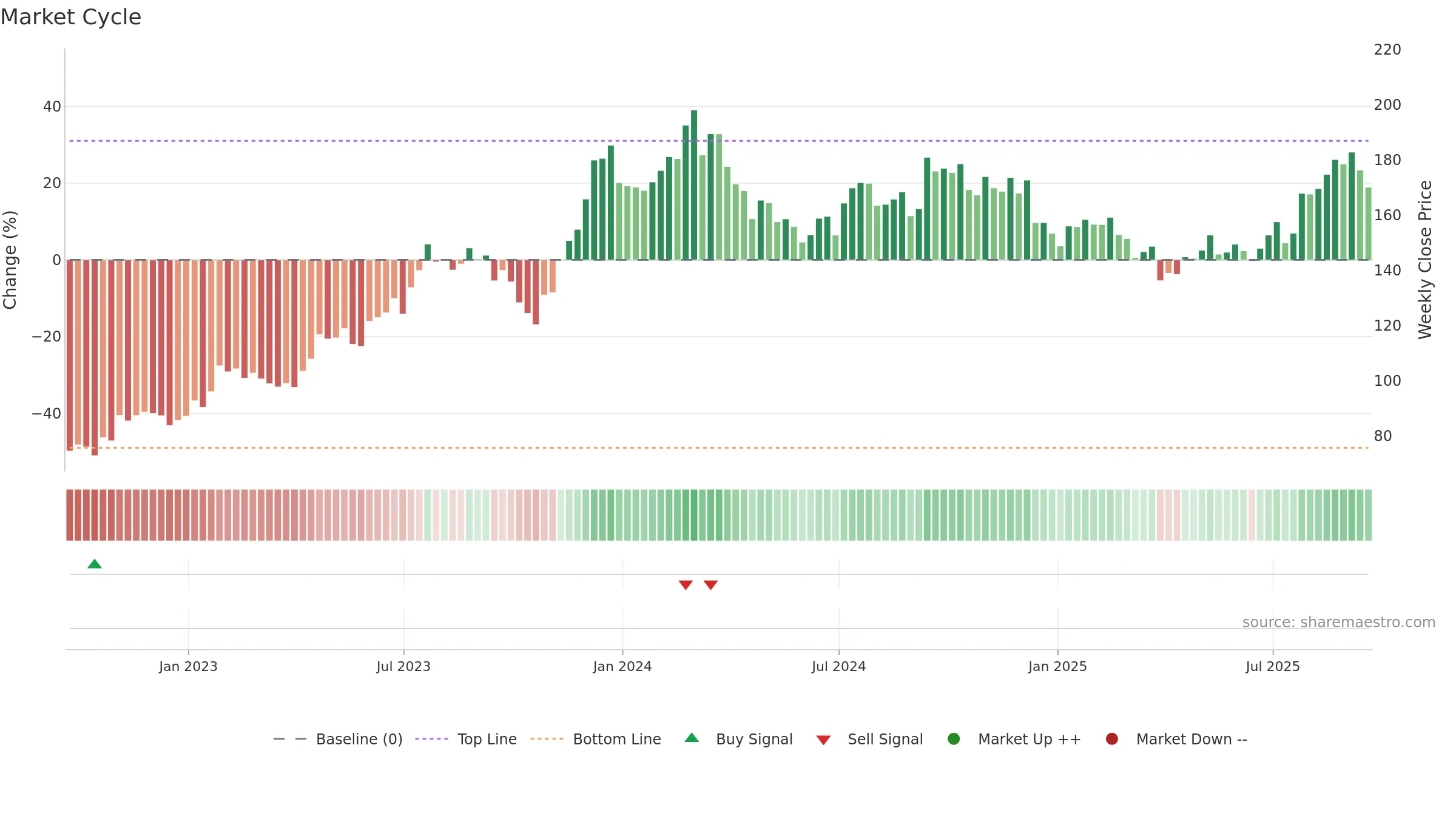
Task: Click the 40 tick on left axis
Action: [52, 107]
